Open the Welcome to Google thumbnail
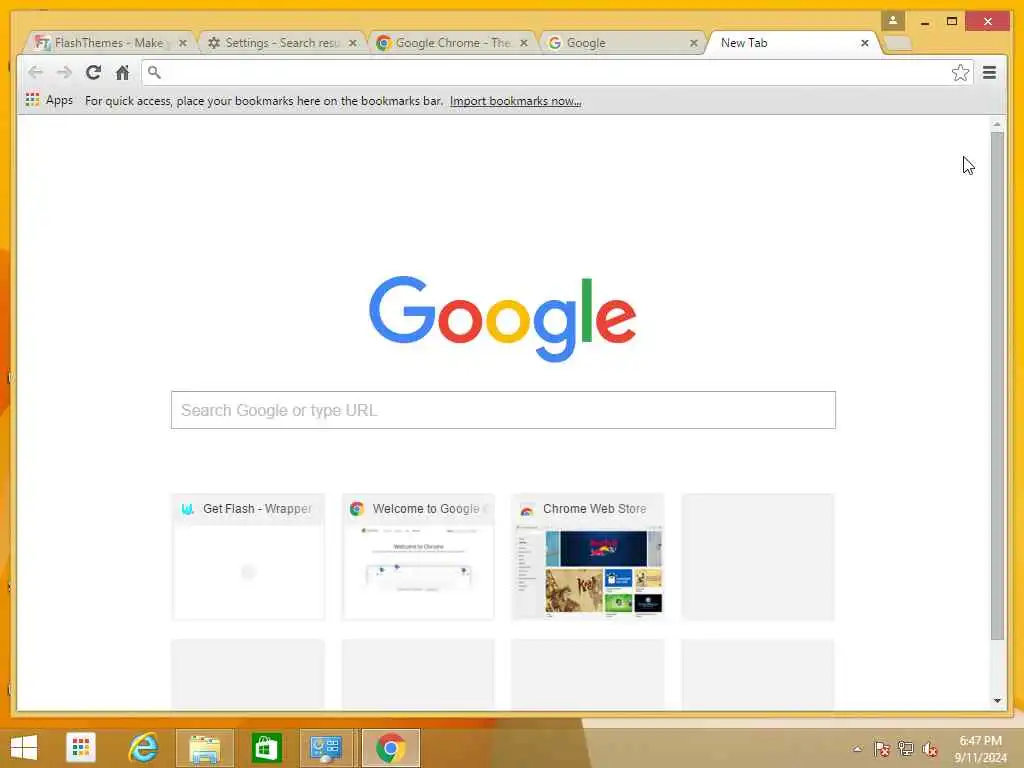Viewport: 1024px width, 768px height. click(418, 557)
